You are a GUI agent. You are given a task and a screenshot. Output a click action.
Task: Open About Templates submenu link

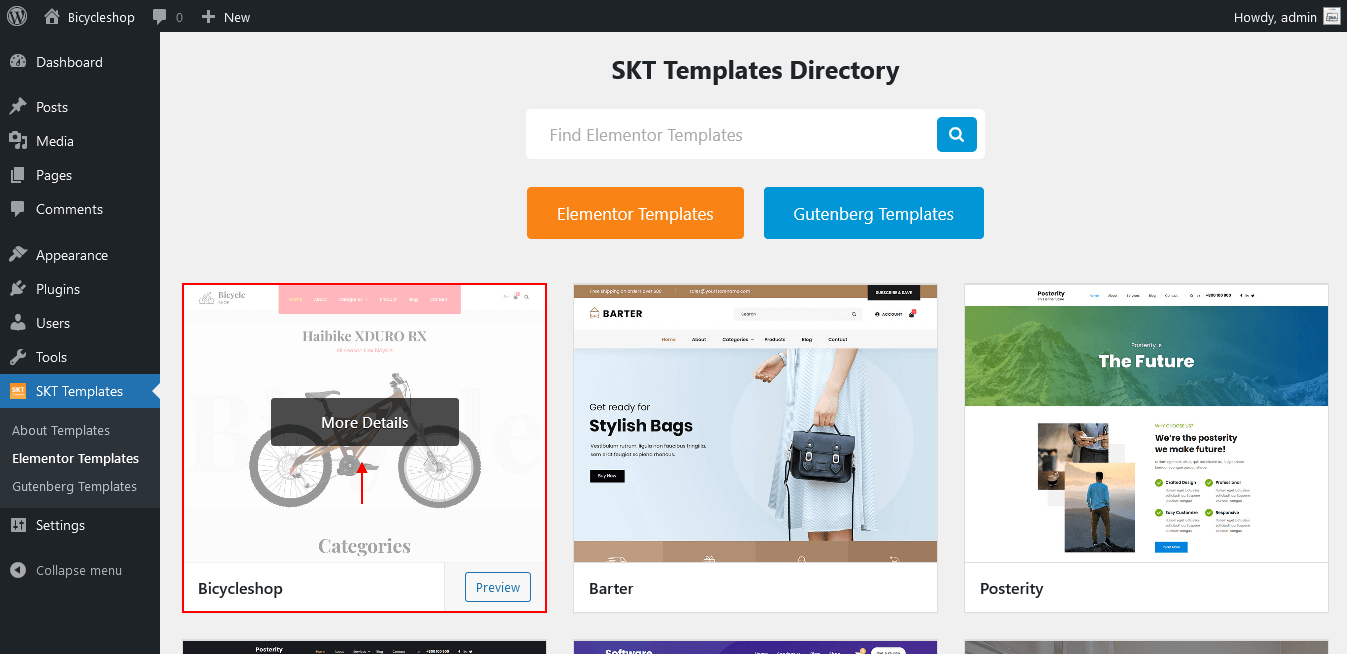(x=61, y=430)
